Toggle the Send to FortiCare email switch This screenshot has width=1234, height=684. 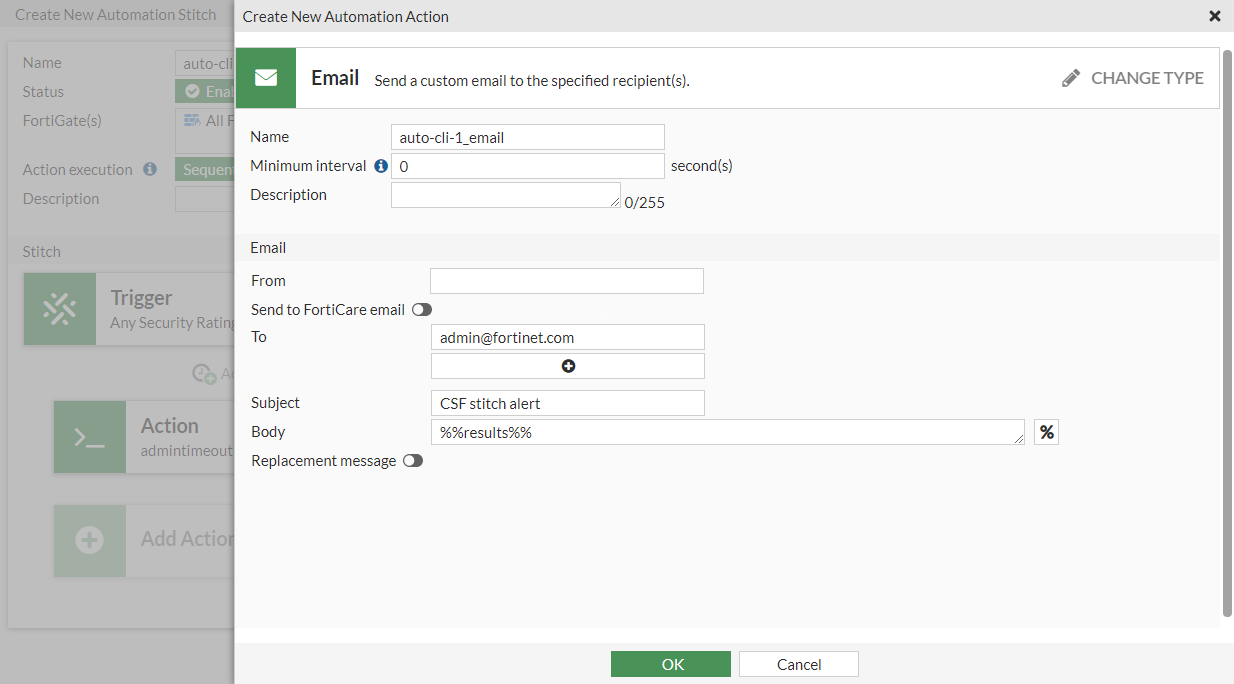(421, 309)
